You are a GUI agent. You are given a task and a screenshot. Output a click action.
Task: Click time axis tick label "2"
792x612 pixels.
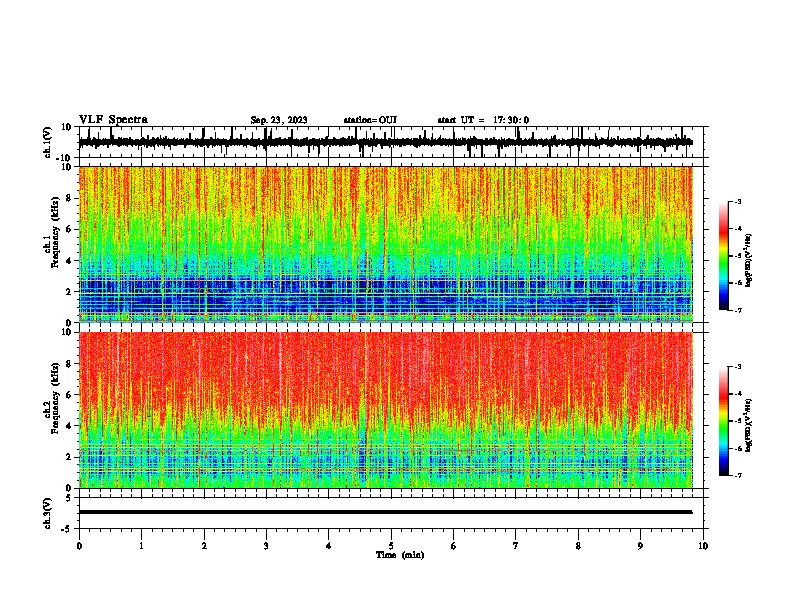tap(204, 546)
